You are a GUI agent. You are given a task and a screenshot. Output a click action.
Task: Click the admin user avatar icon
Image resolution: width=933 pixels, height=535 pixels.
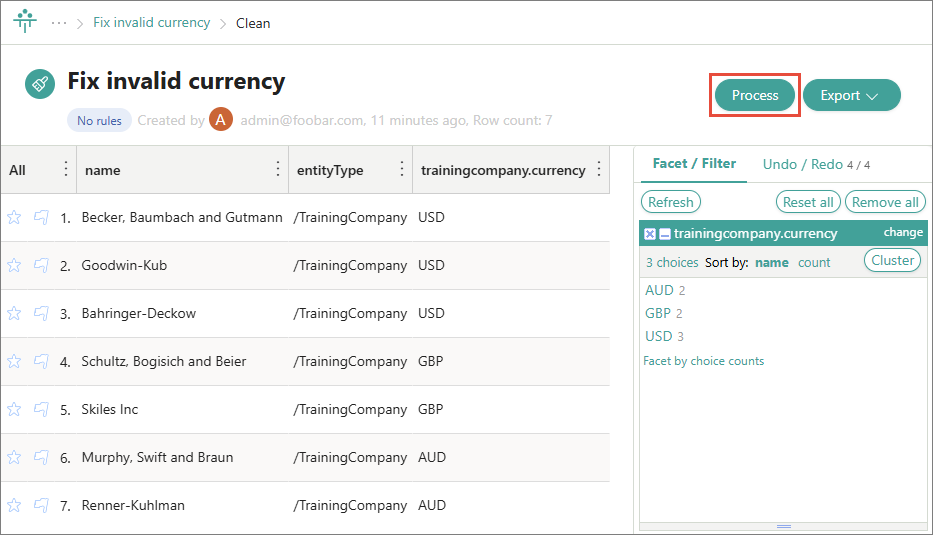221,120
